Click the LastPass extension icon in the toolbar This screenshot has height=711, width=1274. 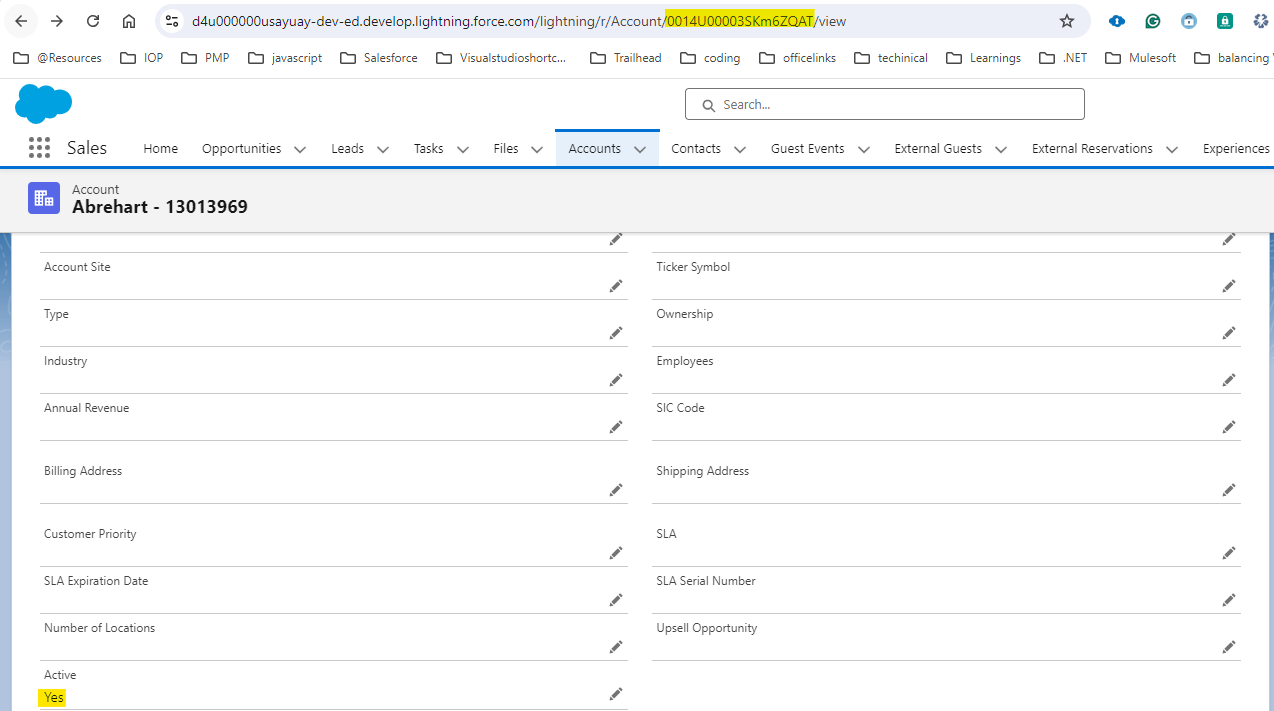coord(1224,20)
